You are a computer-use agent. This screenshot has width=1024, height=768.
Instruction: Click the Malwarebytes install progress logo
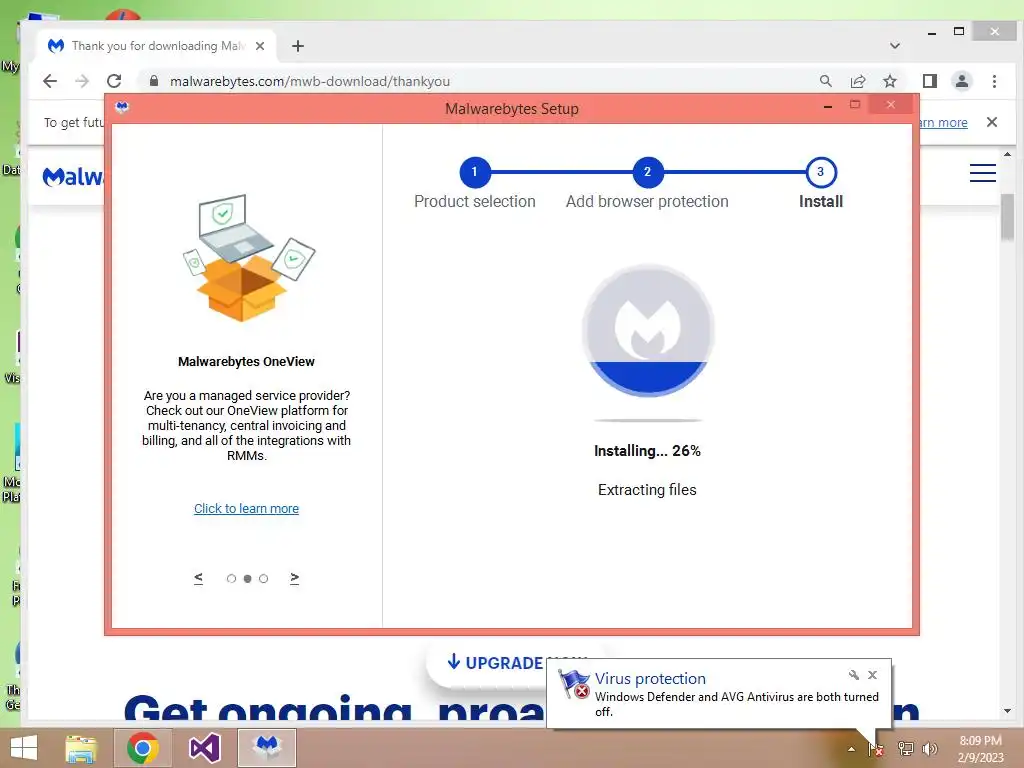pyautogui.click(x=647, y=330)
